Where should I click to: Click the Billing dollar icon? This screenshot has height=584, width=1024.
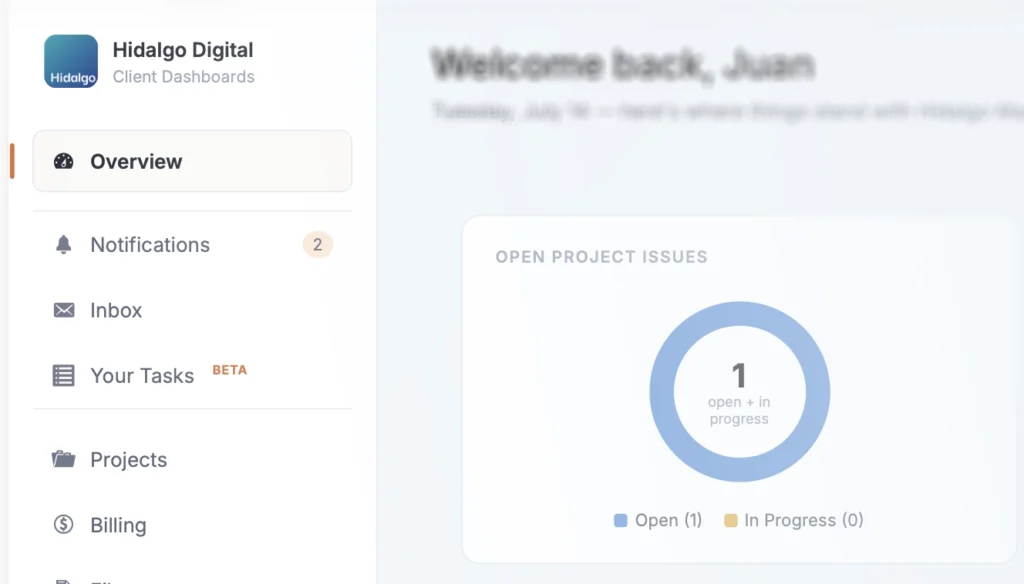coord(63,525)
